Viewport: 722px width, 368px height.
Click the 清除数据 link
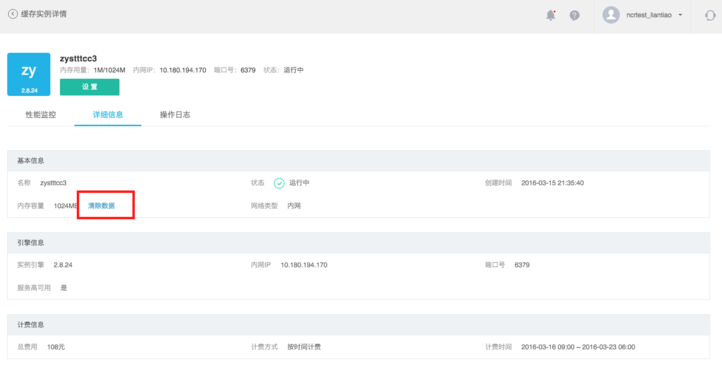101,206
